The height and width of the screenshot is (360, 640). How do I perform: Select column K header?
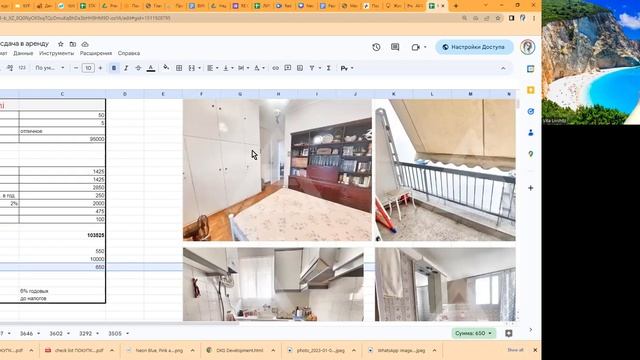(393, 94)
